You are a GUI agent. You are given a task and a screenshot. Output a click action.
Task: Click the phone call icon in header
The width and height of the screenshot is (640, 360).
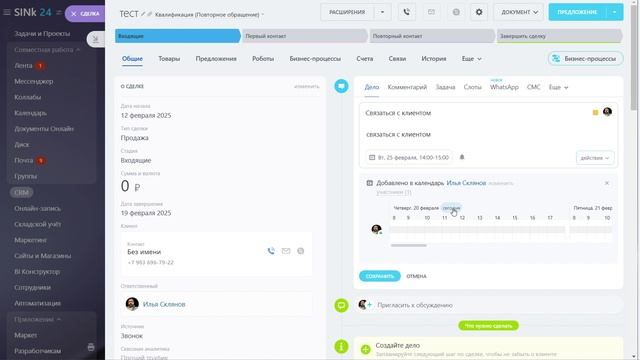407,12
